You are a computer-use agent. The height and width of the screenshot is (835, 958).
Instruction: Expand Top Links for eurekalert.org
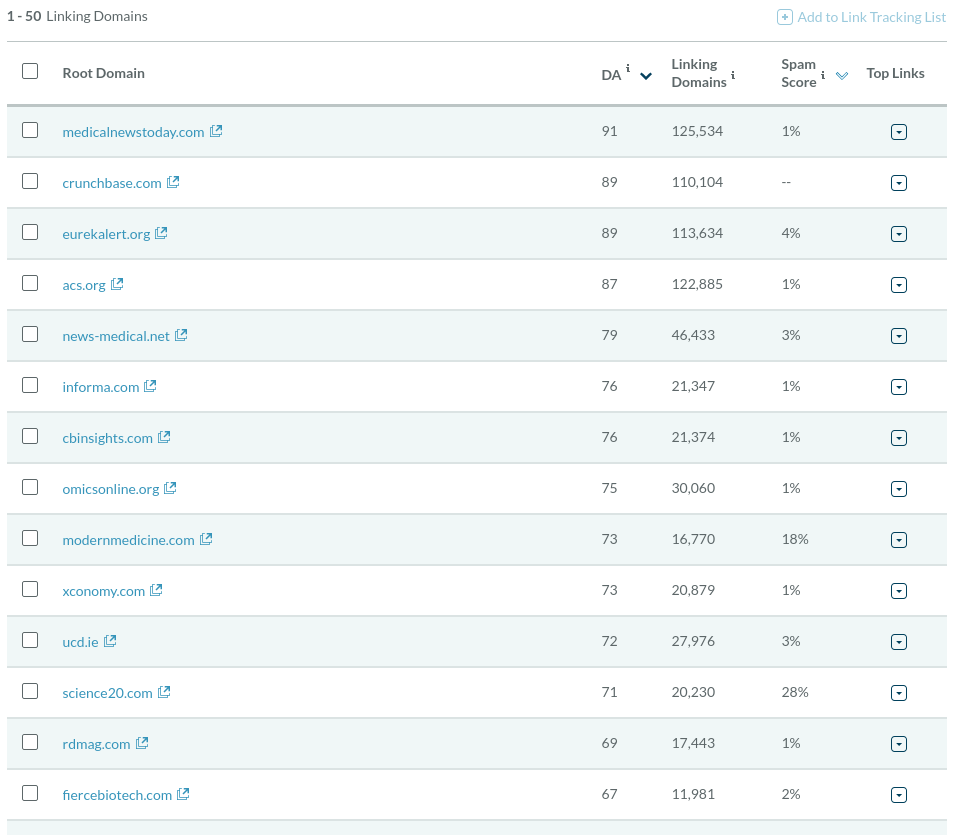click(899, 234)
